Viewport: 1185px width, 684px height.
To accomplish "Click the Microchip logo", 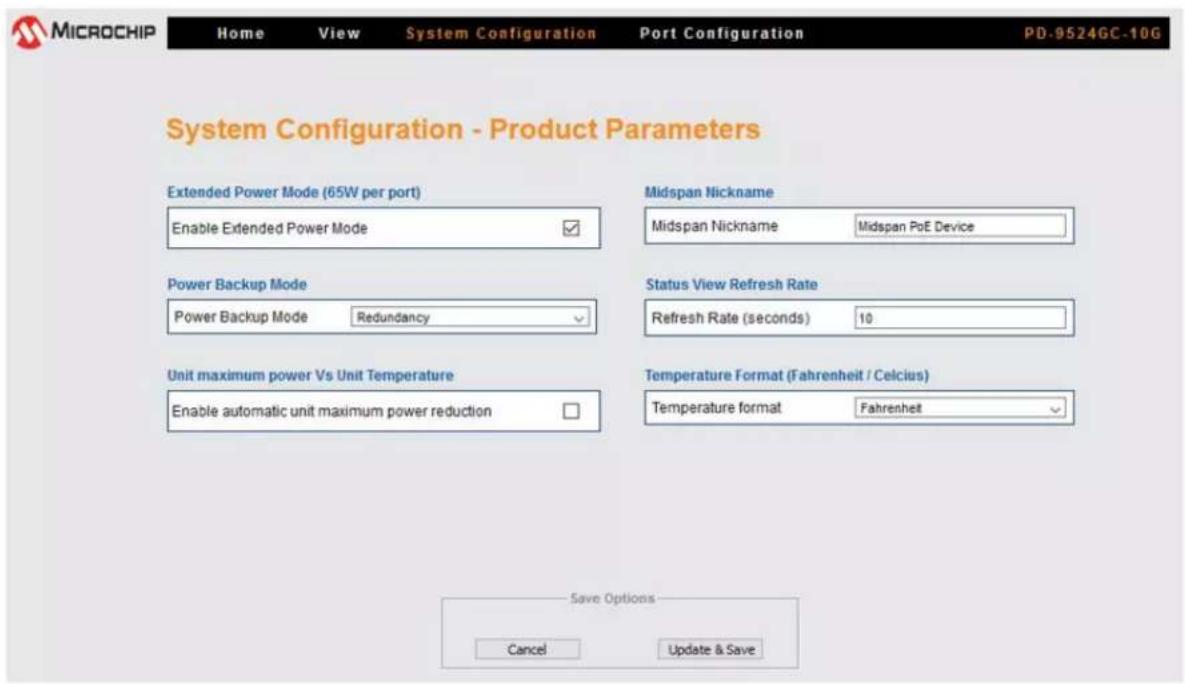I will pos(84,32).
